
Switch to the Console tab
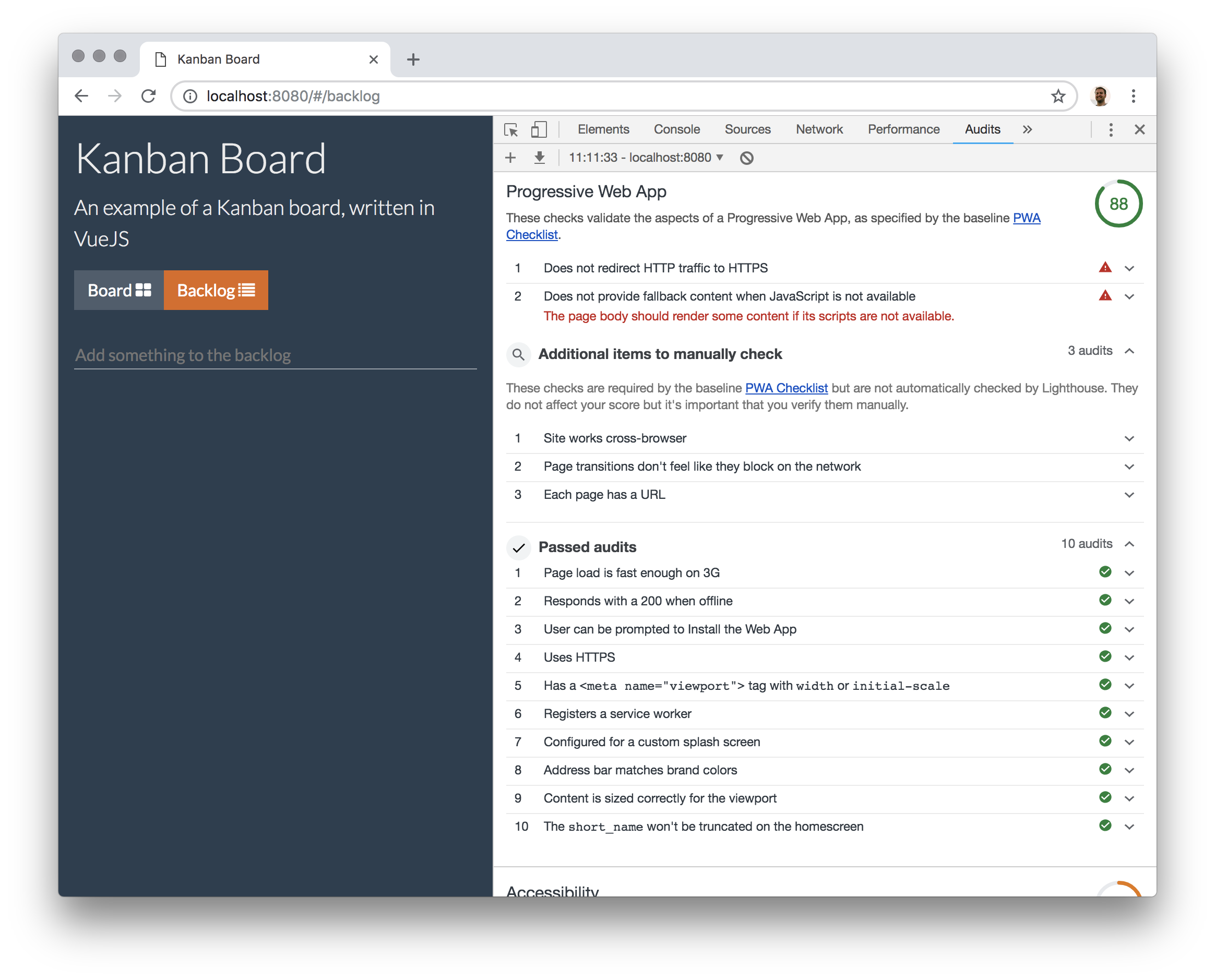[676, 130]
